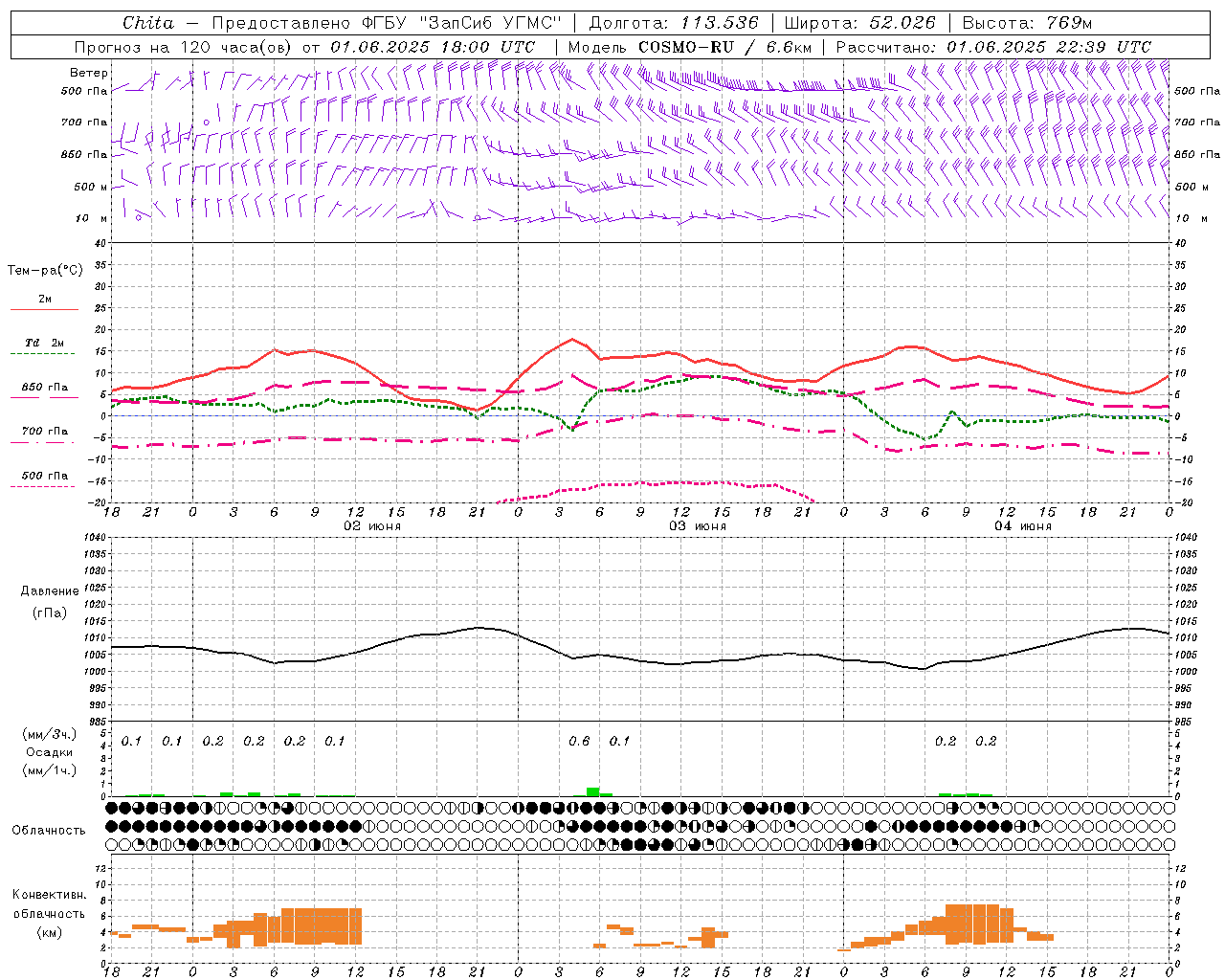Viewport: 1225px width, 980px height.
Task: Click the "Модель COSMO-RU / 6.6км" label
Action: (x=690, y=47)
